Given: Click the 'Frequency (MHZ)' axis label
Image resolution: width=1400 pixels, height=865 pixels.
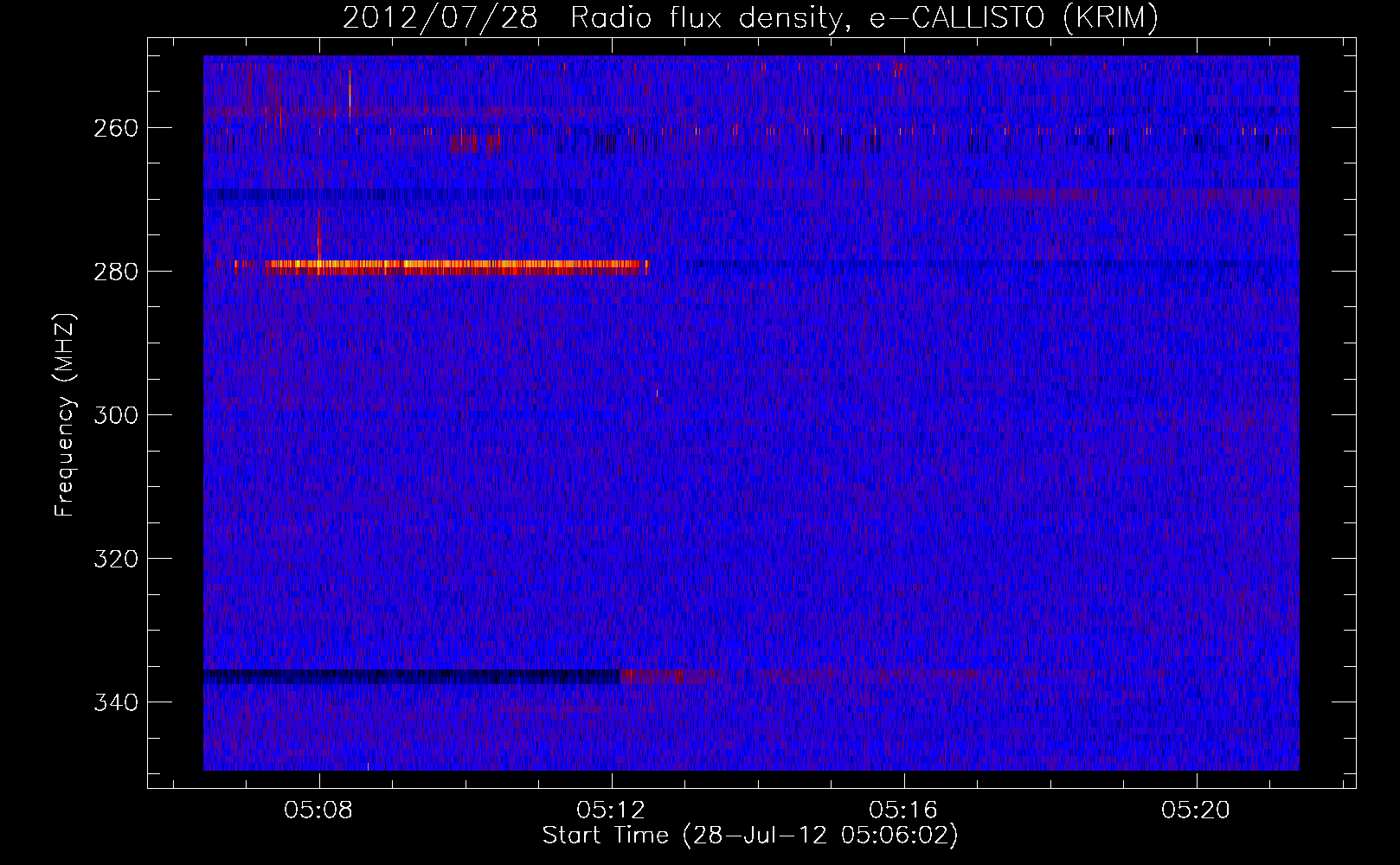Looking at the screenshot, I should click(x=65, y=415).
